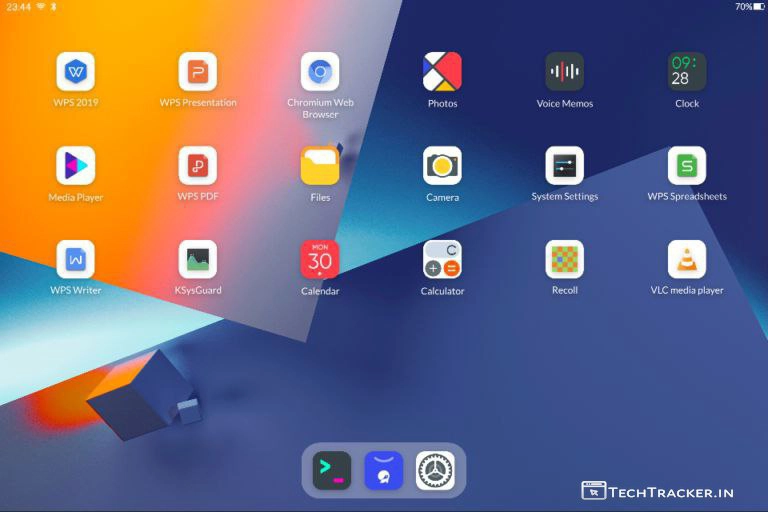Open the Clock app
Viewport: 768px width, 512px height.
(x=687, y=72)
